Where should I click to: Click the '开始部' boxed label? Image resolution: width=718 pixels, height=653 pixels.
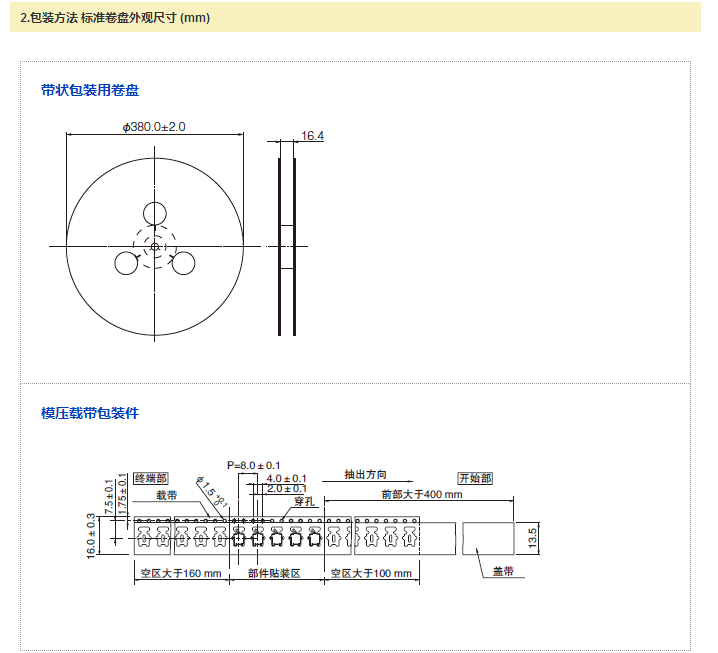pyautogui.click(x=475, y=478)
